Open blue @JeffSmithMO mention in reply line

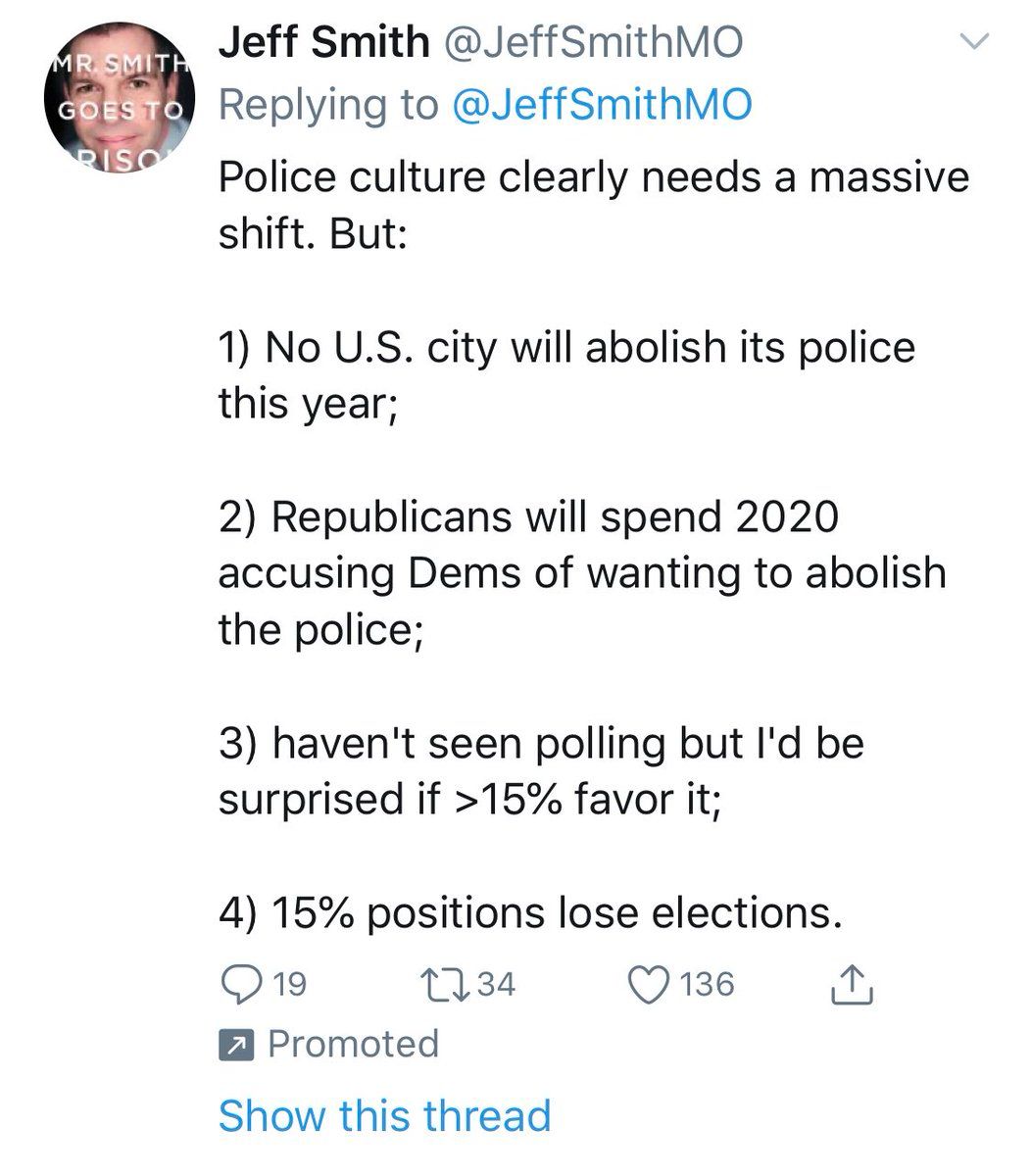(x=600, y=104)
